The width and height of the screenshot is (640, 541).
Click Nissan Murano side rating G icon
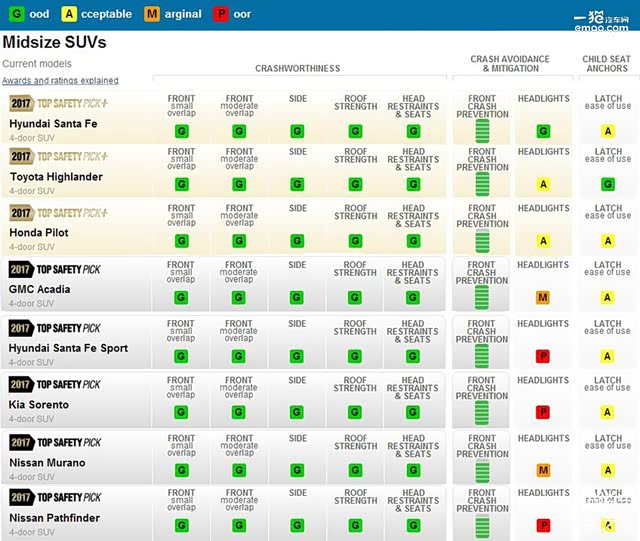pos(297,470)
